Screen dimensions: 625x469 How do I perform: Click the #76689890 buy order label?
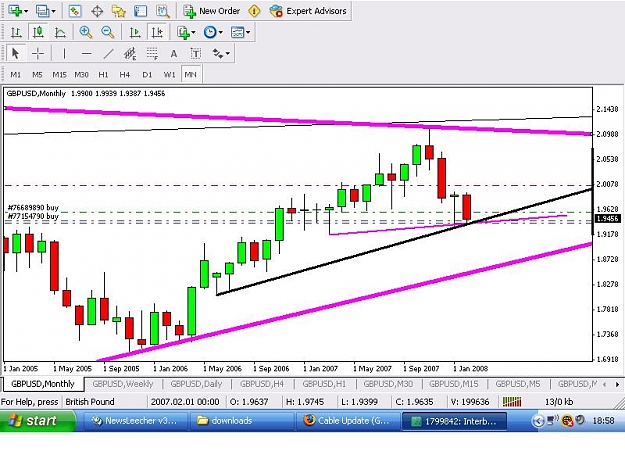coord(33,208)
